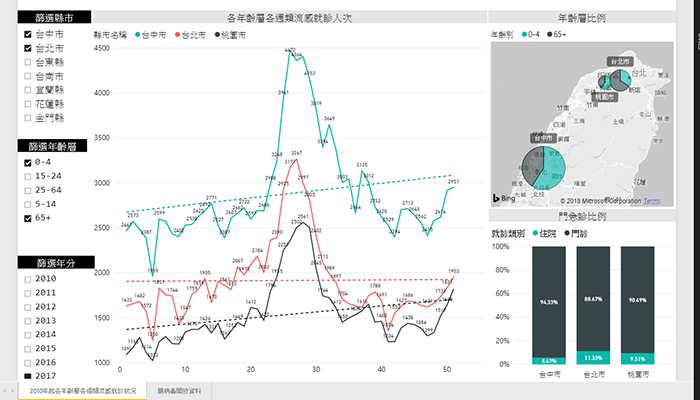The width and height of the screenshot is (700, 400).
Task: Select year 2010 in the year filter
Action: coord(27,278)
